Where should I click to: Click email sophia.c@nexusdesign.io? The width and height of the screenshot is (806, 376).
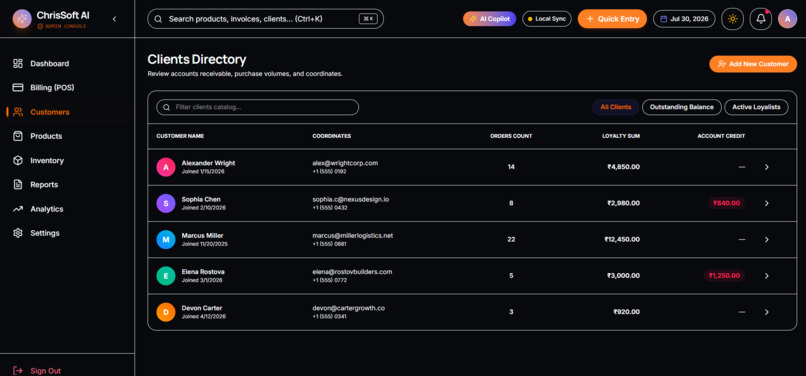click(x=351, y=199)
